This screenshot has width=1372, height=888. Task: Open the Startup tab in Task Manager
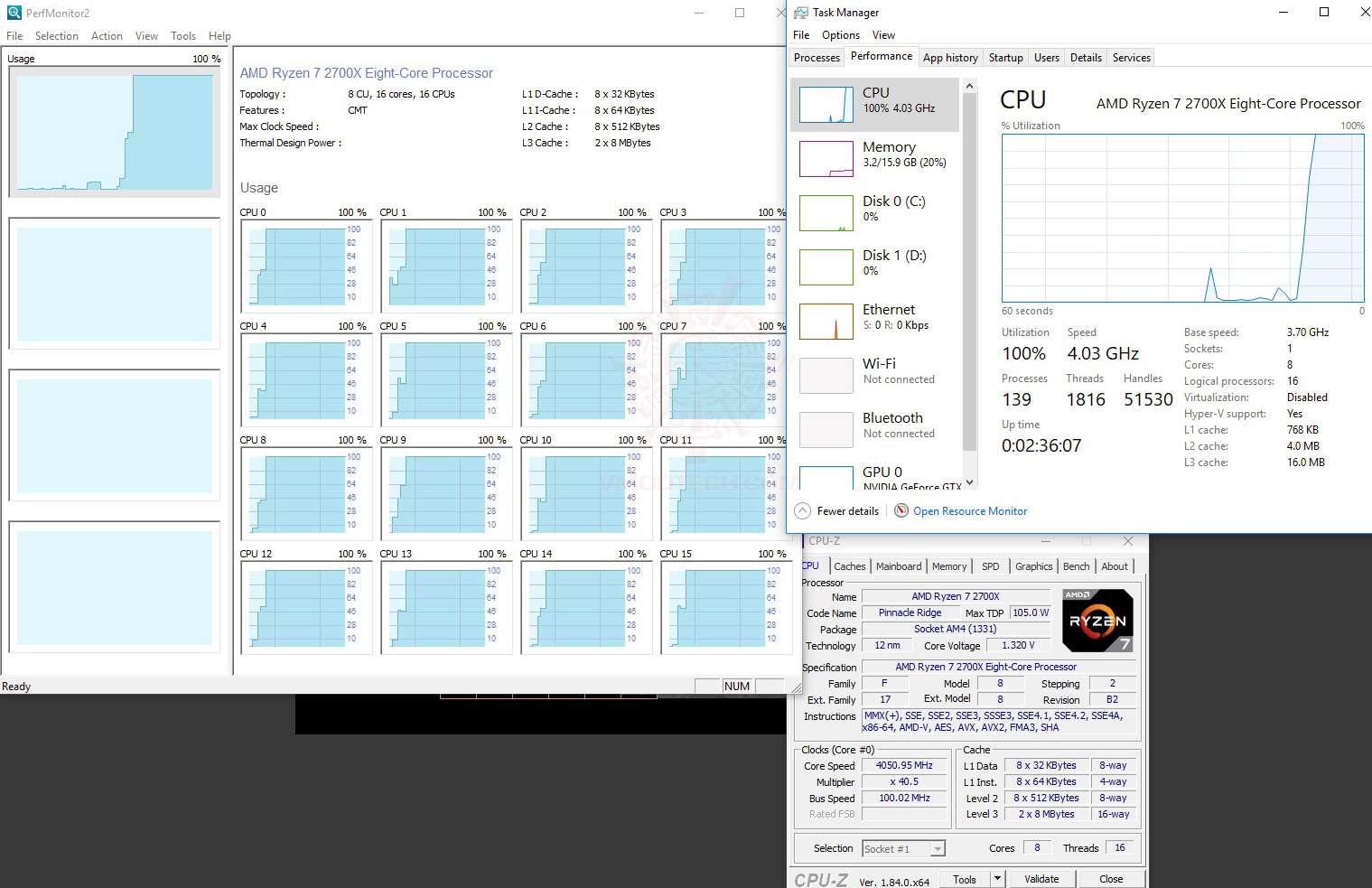(x=1005, y=58)
